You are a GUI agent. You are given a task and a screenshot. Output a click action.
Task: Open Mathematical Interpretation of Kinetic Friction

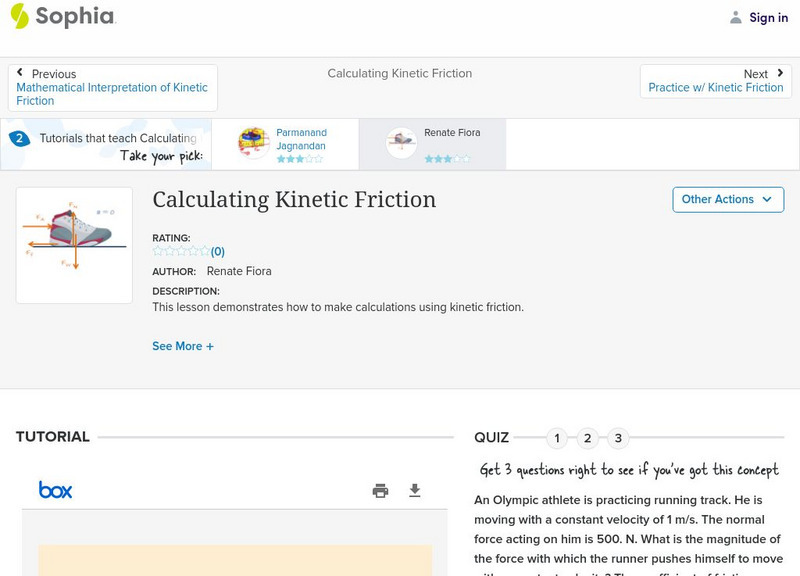[113, 94]
